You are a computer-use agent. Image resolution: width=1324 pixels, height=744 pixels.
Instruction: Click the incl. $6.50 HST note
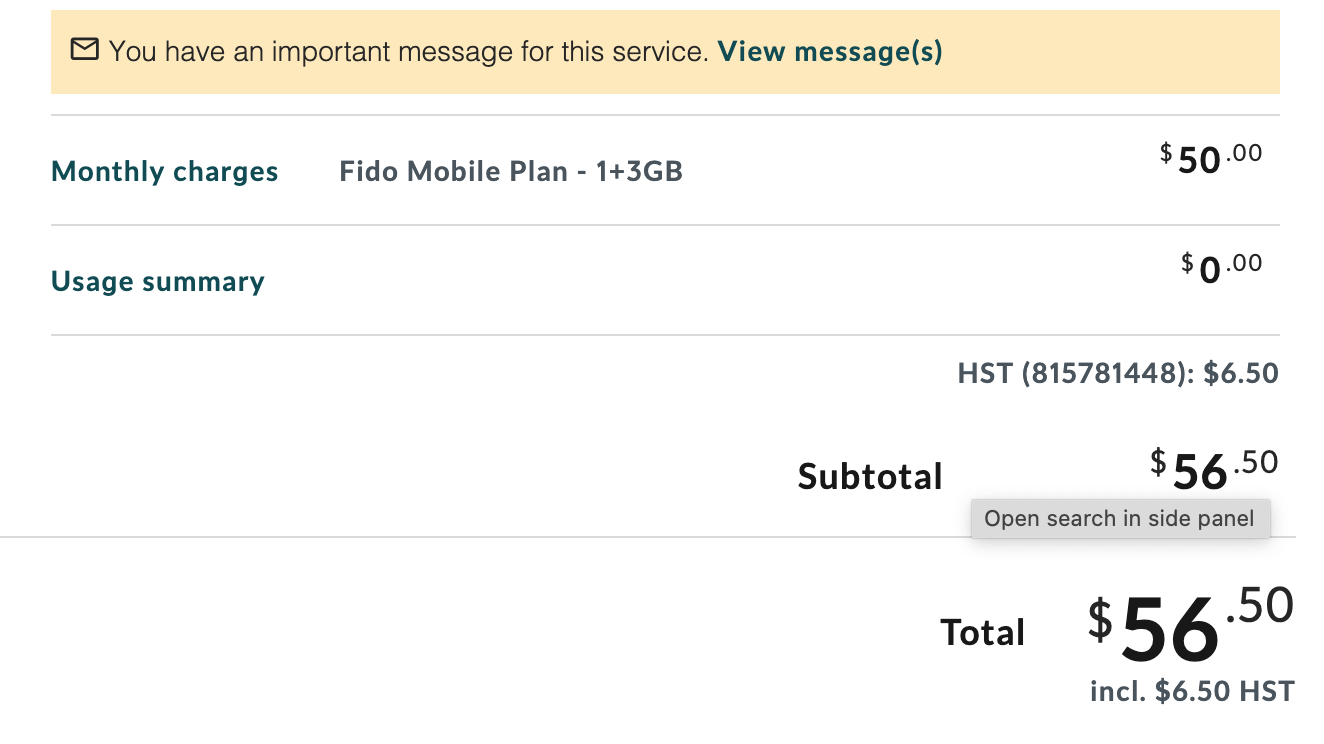1192,691
